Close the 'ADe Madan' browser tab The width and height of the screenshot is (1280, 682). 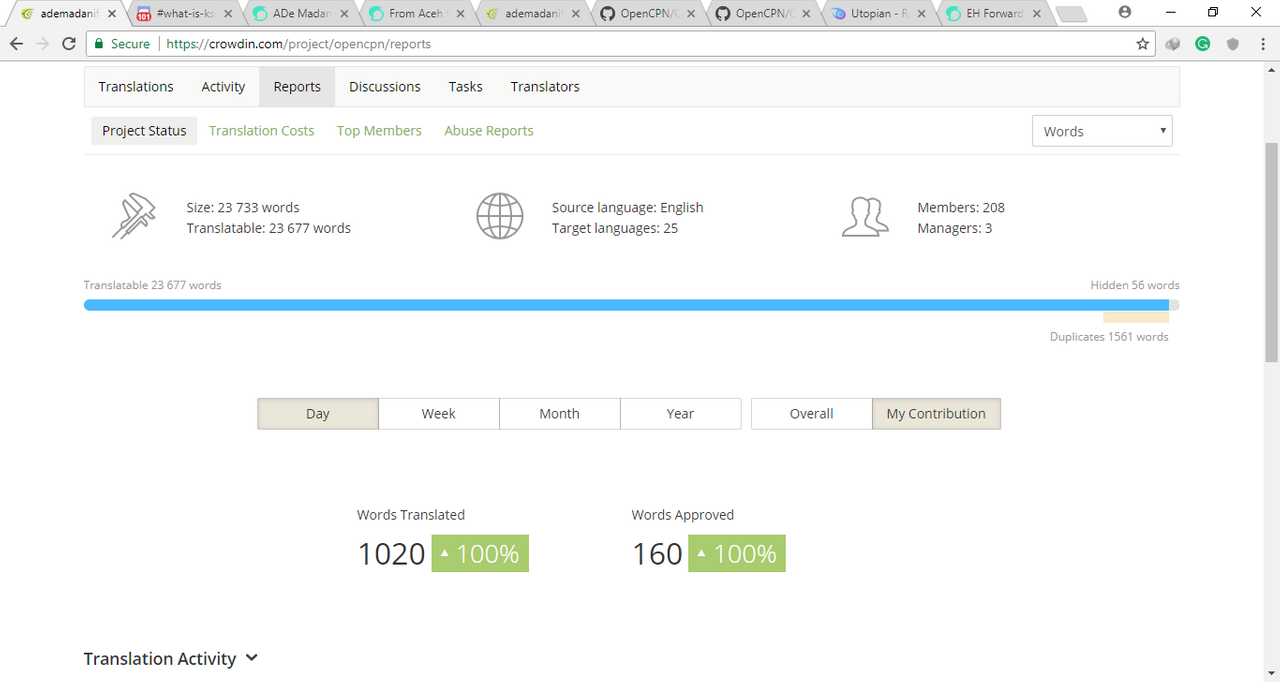tap(345, 14)
